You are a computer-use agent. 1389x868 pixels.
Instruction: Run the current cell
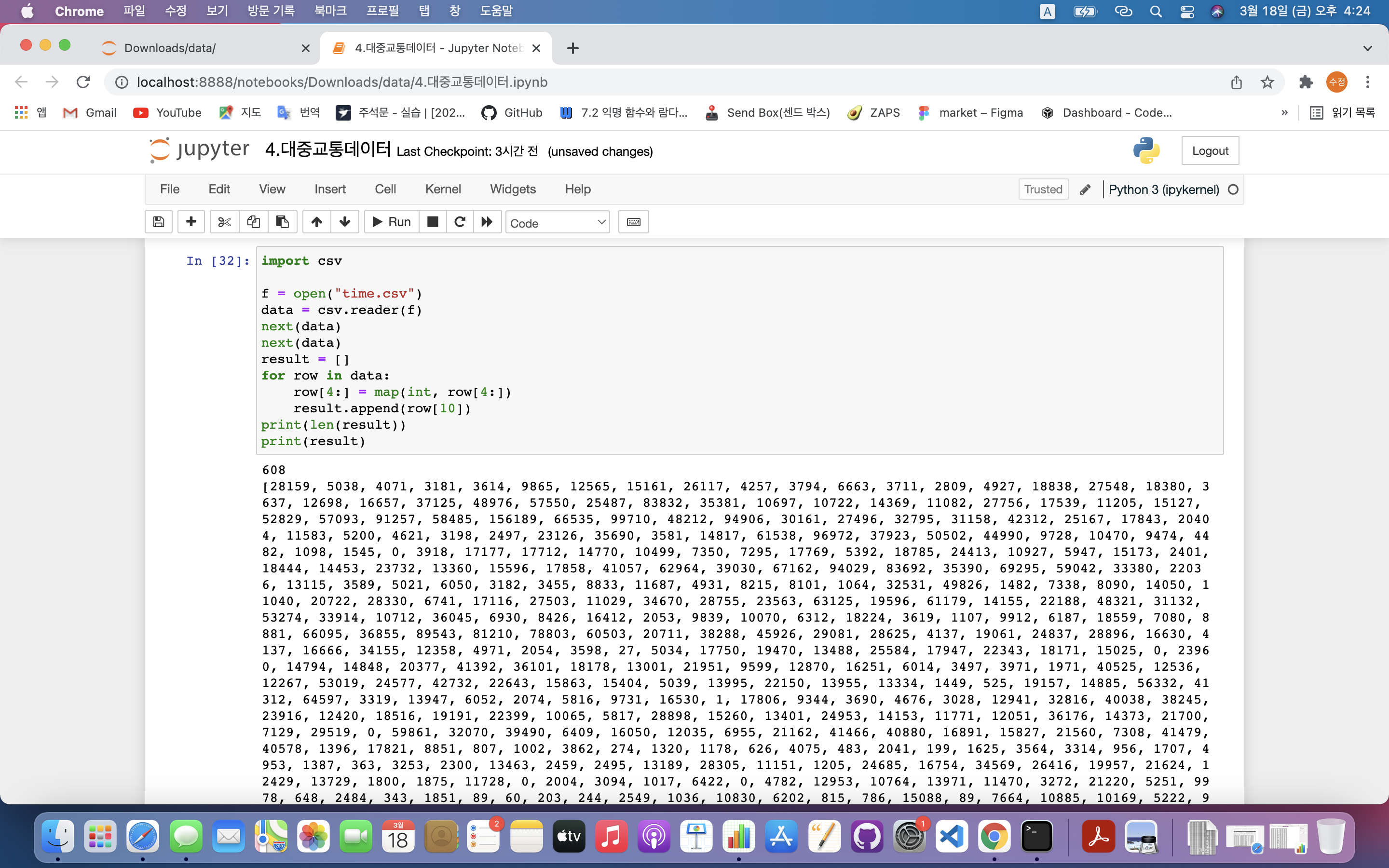392,222
